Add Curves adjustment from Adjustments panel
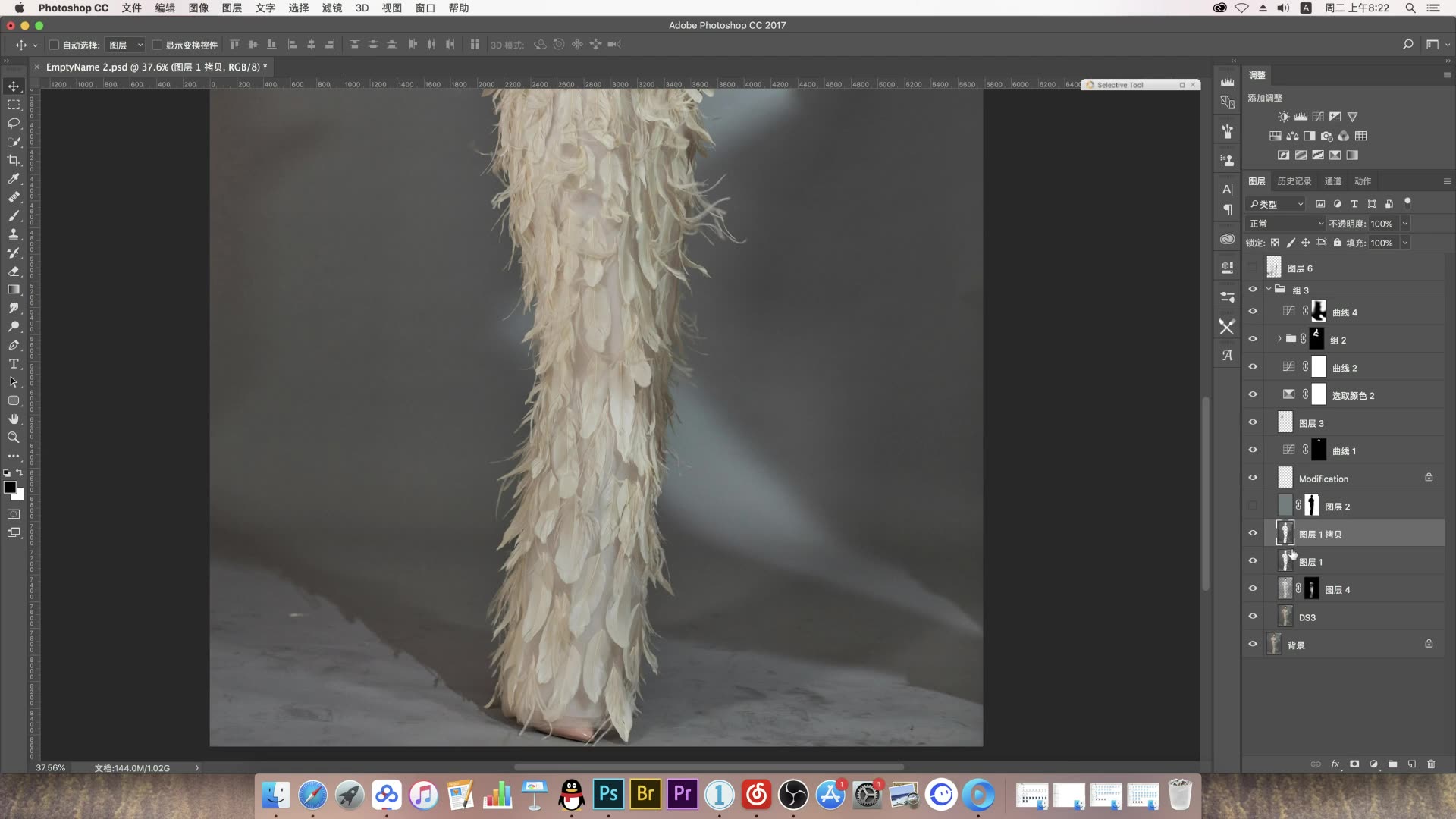This screenshot has height=819, width=1456. pyautogui.click(x=1318, y=117)
